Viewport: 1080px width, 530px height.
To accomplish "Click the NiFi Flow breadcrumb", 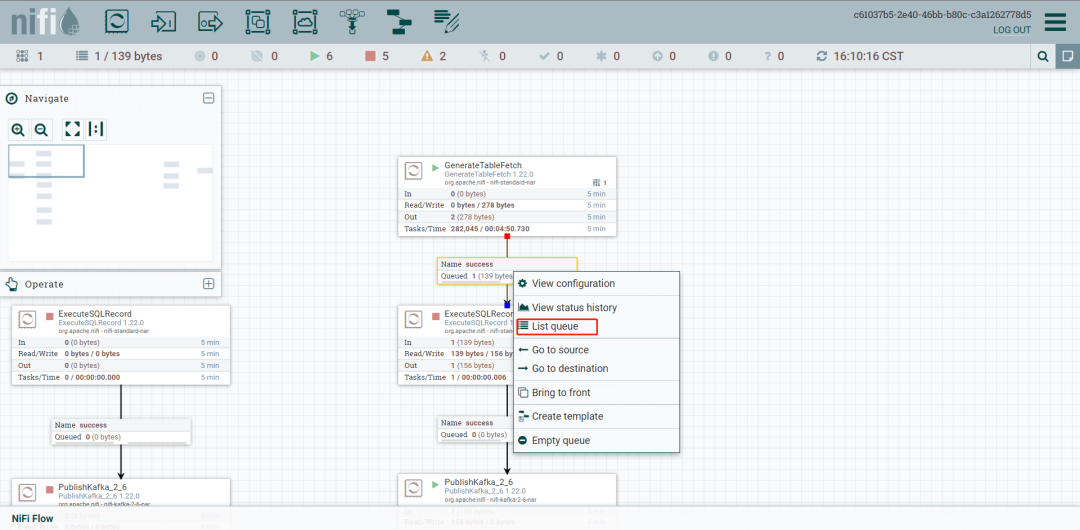I will point(32,518).
